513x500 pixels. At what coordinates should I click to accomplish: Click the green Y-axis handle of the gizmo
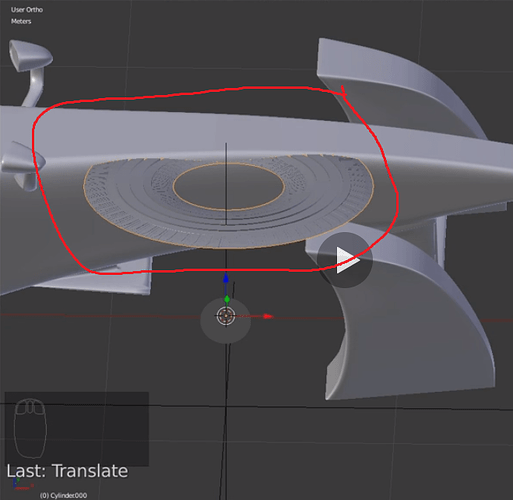click(x=227, y=299)
